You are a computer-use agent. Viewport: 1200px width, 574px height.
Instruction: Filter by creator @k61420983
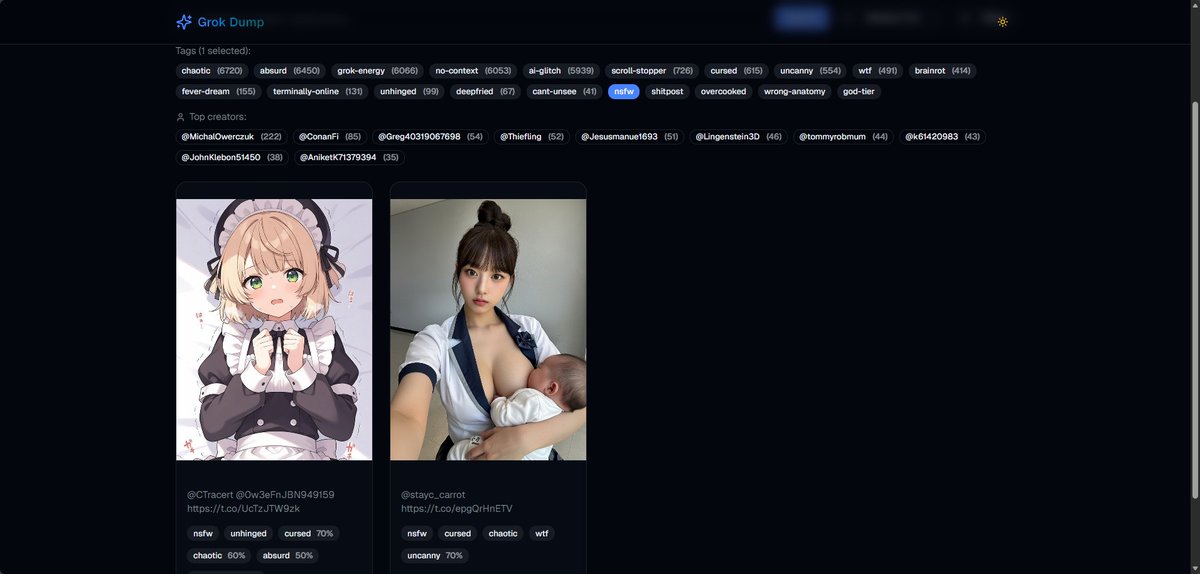tap(943, 136)
